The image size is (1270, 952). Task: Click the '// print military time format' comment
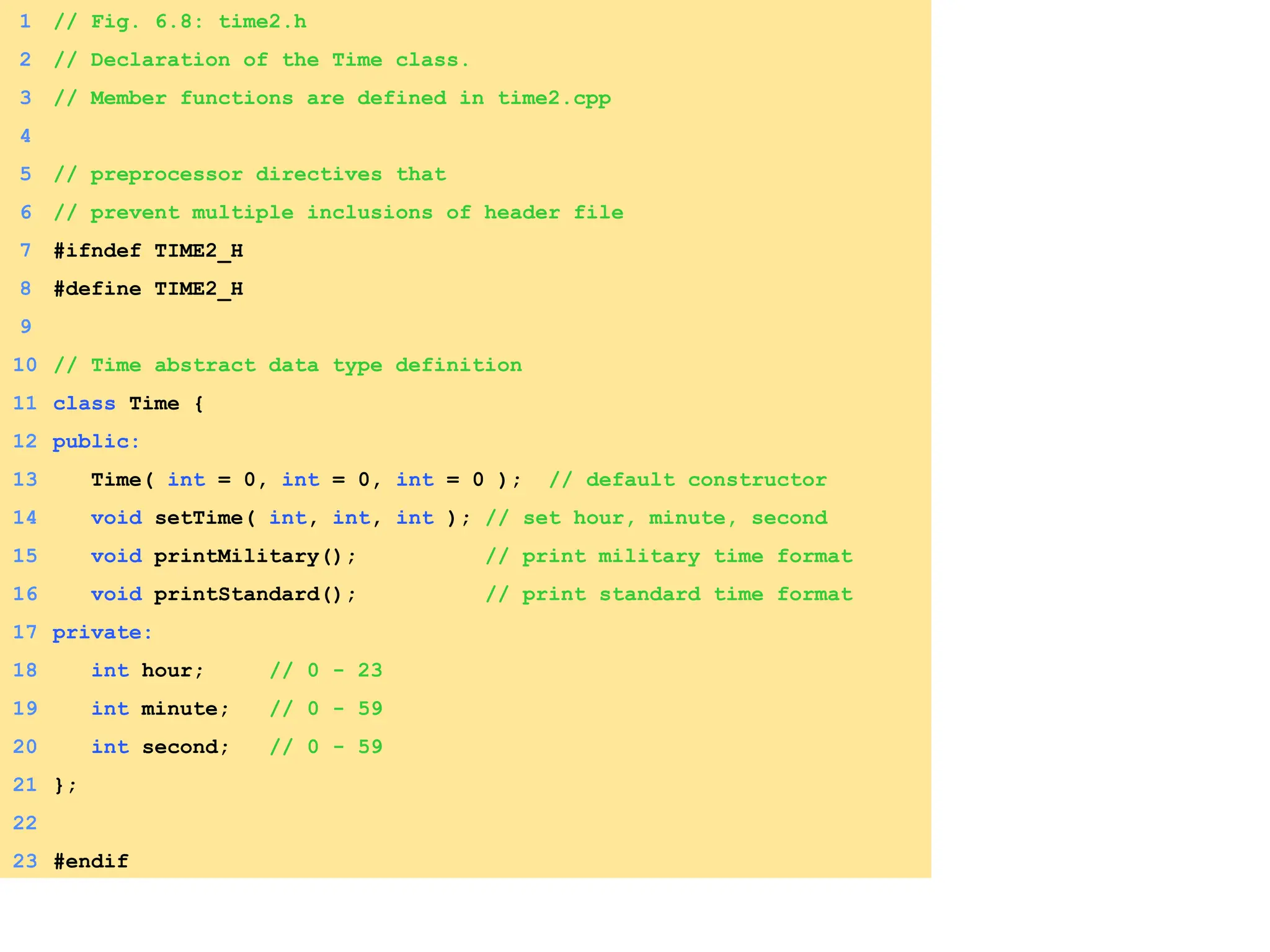point(668,557)
